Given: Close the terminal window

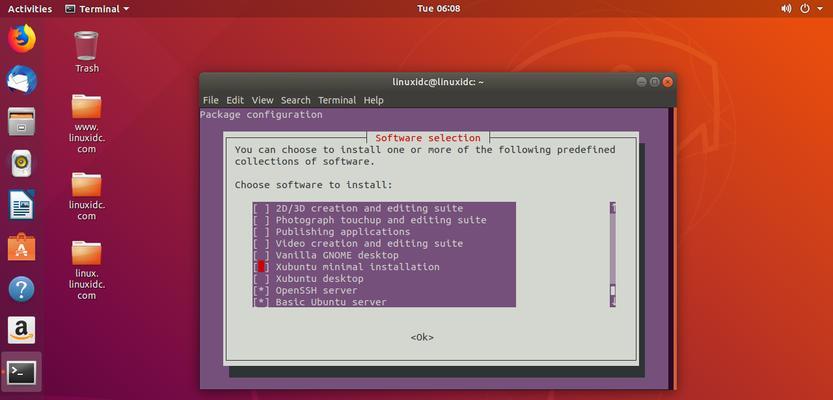Looking at the screenshot, I should (668, 82).
